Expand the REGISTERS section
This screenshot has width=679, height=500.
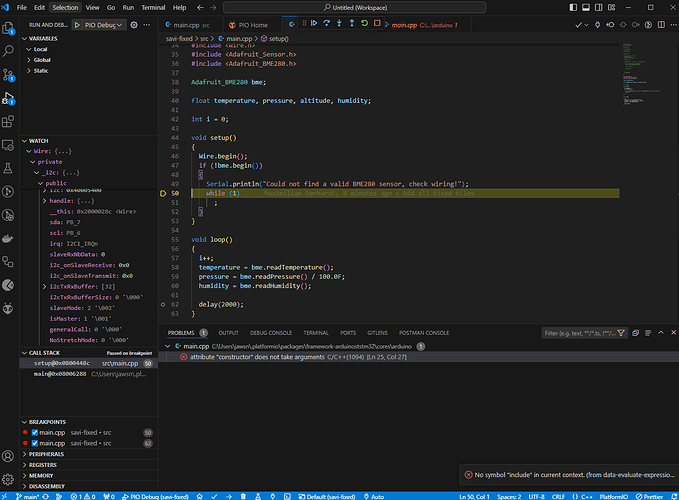[89, 465]
